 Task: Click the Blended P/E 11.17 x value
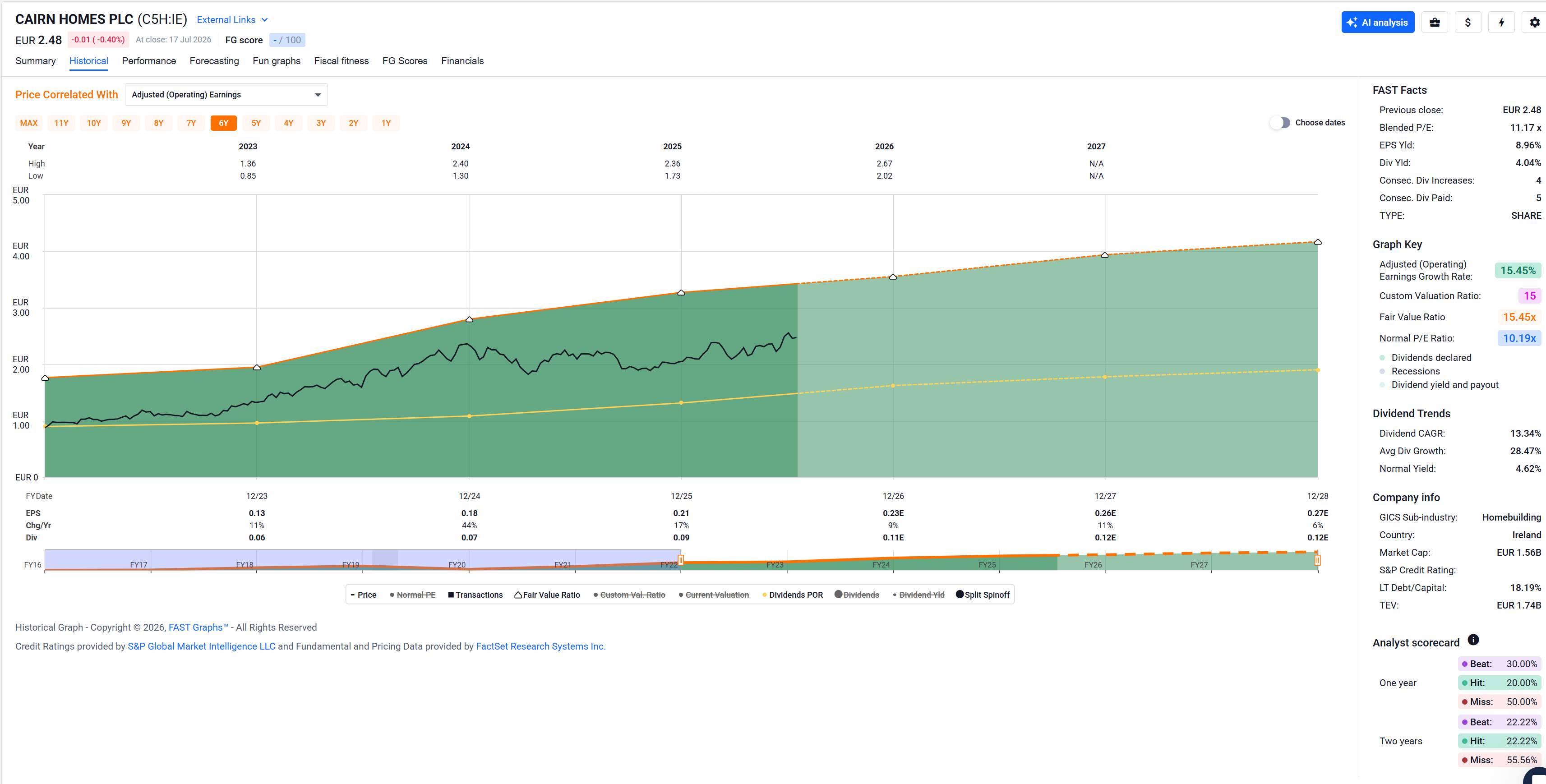click(1526, 128)
